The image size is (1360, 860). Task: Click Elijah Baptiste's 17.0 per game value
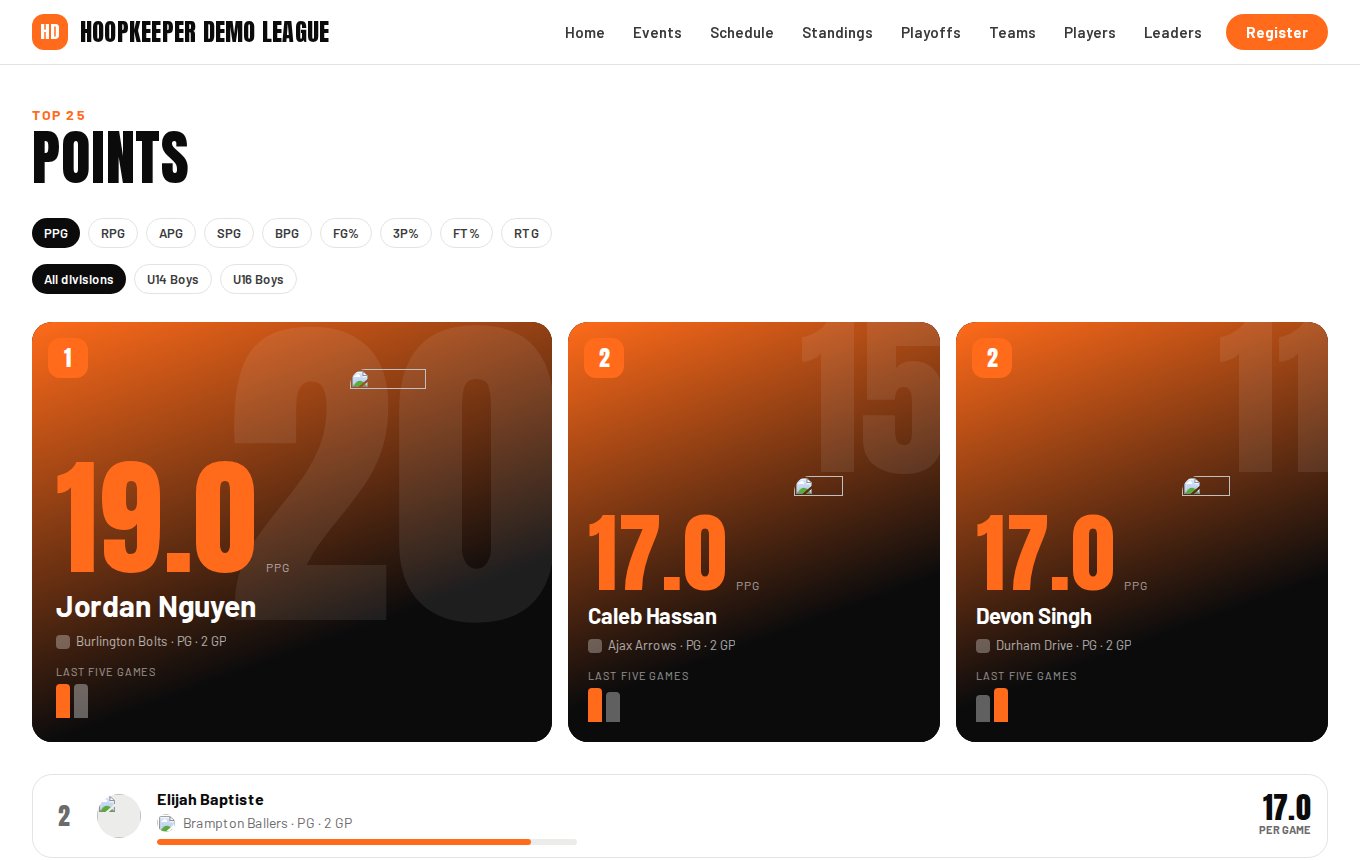pyautogui.click(x=1286, y=808)
